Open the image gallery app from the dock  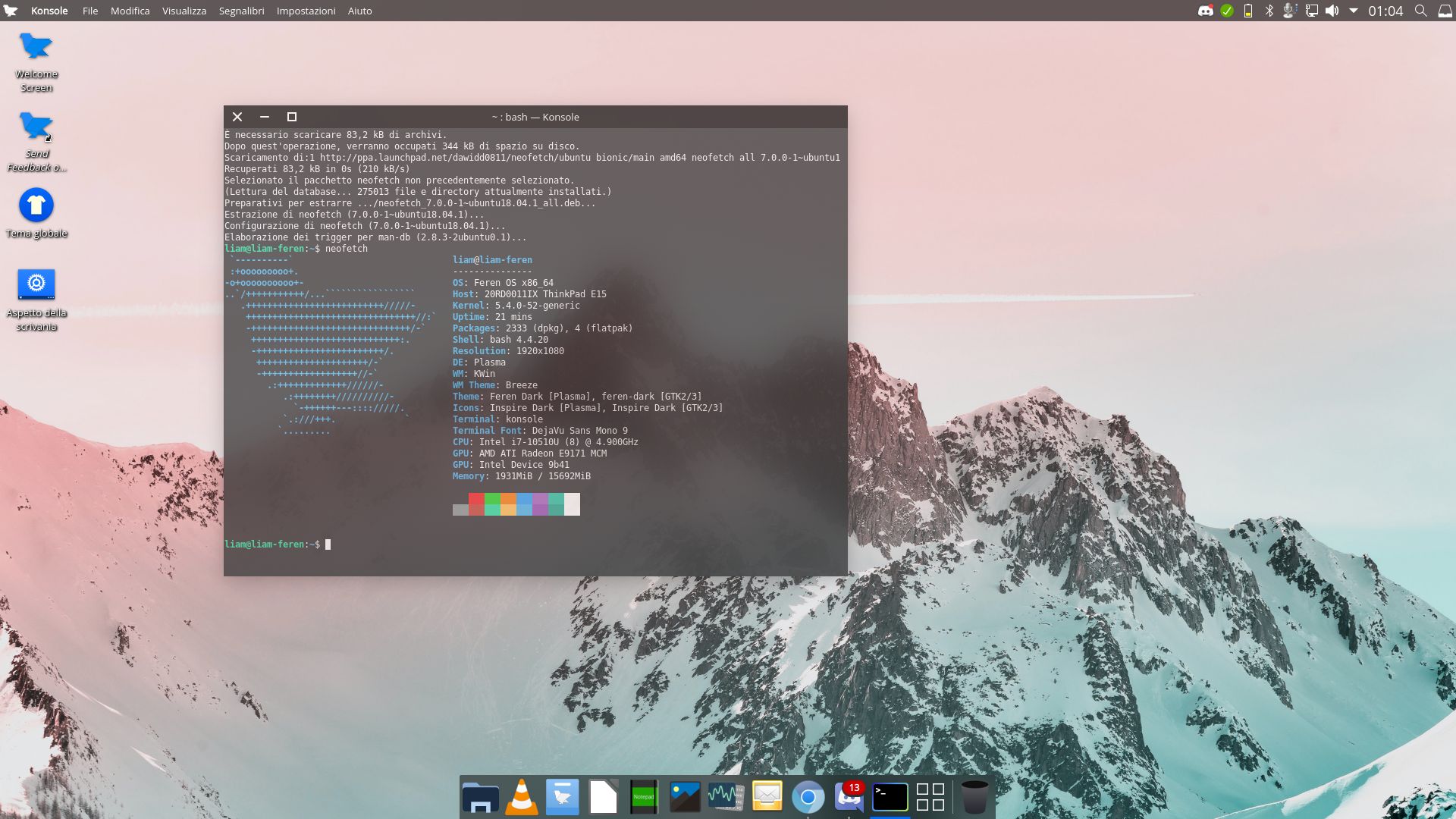coord(684,797)
